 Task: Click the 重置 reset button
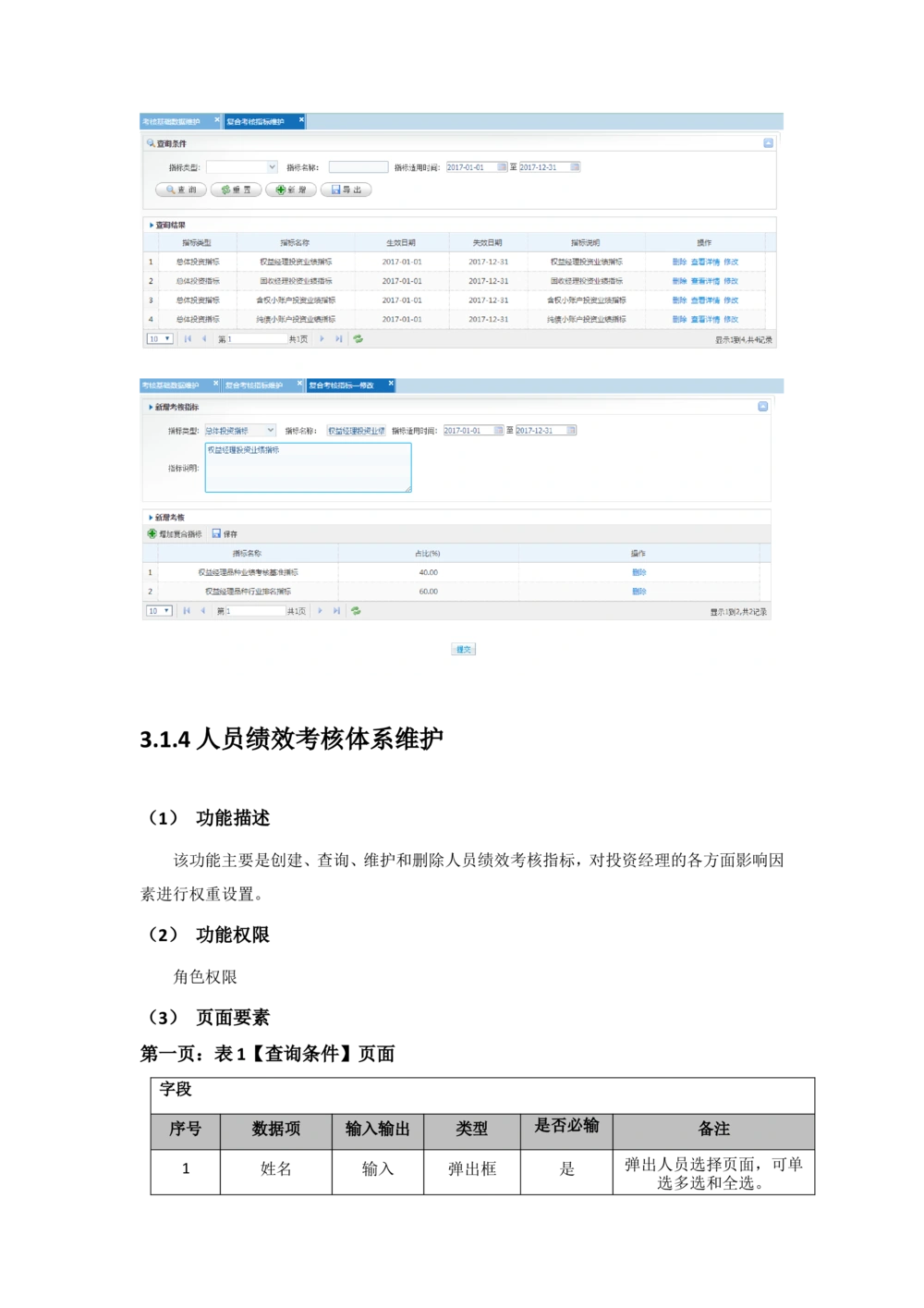[236, 189]
